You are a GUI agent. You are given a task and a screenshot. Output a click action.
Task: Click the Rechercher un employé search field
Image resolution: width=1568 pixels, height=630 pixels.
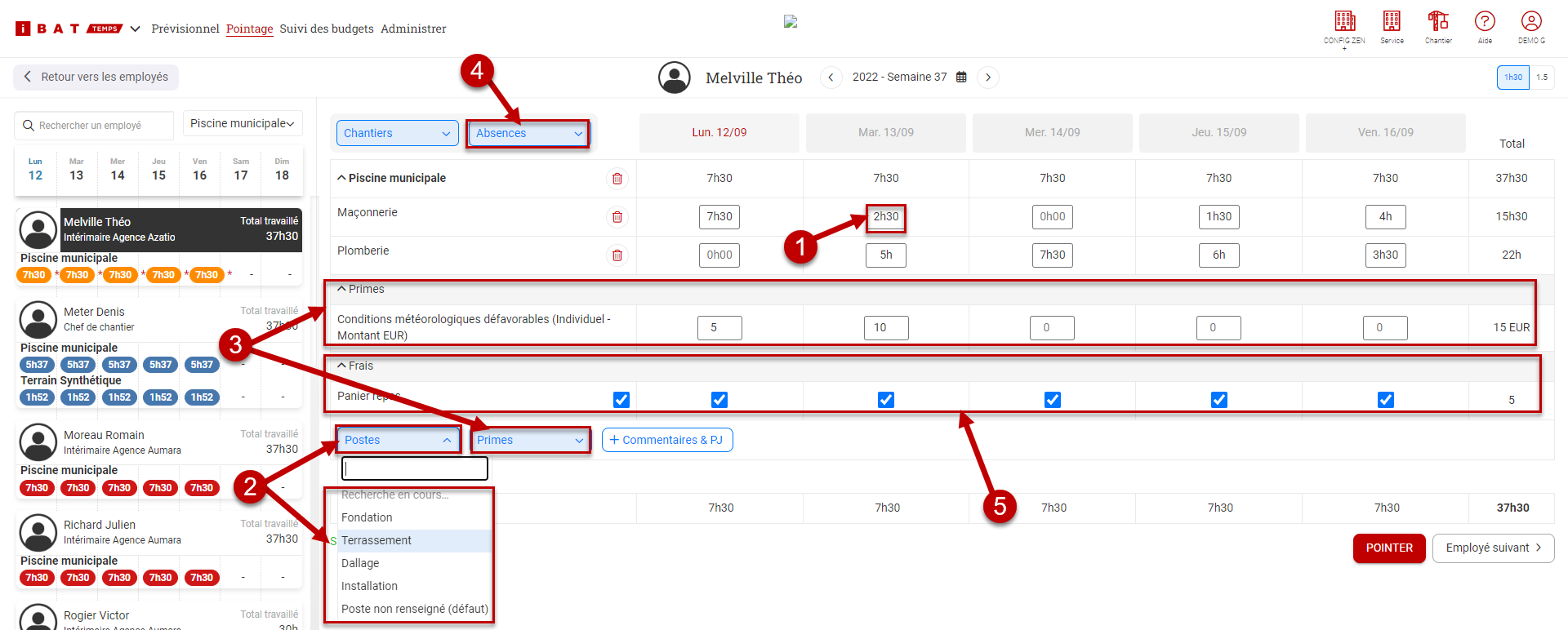pyautogui.click(x=94, y=126)
